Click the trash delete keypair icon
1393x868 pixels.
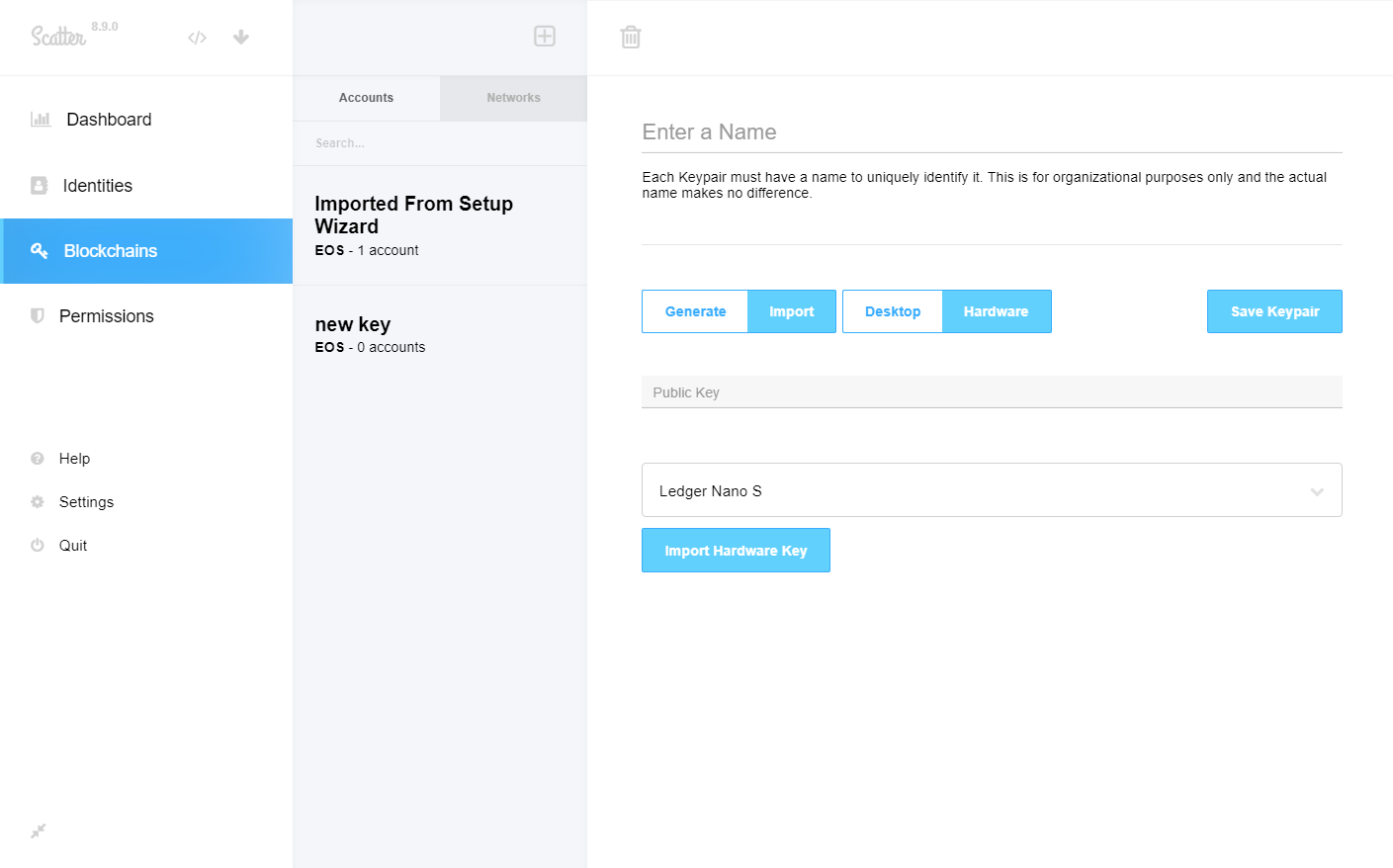tap(631, 38)
